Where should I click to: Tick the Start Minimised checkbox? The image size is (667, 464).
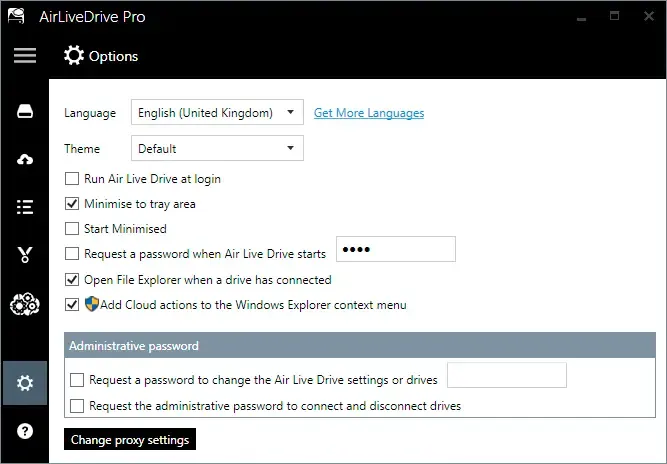pos(72,228)
